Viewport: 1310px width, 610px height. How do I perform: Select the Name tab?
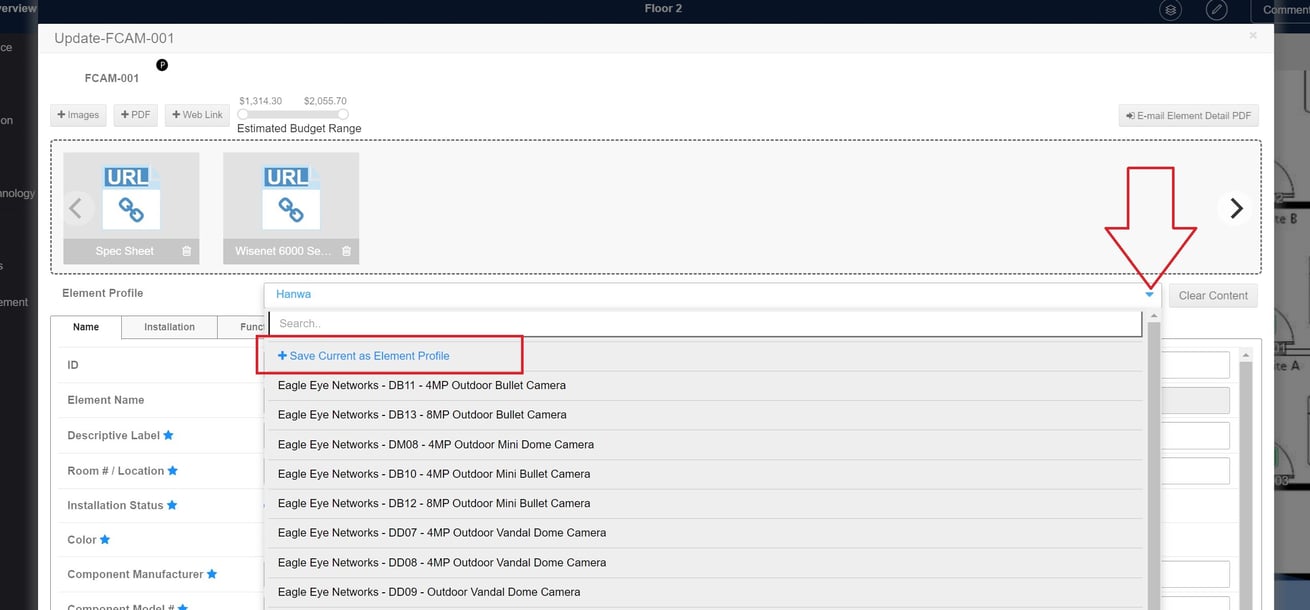tap(86, 327)
